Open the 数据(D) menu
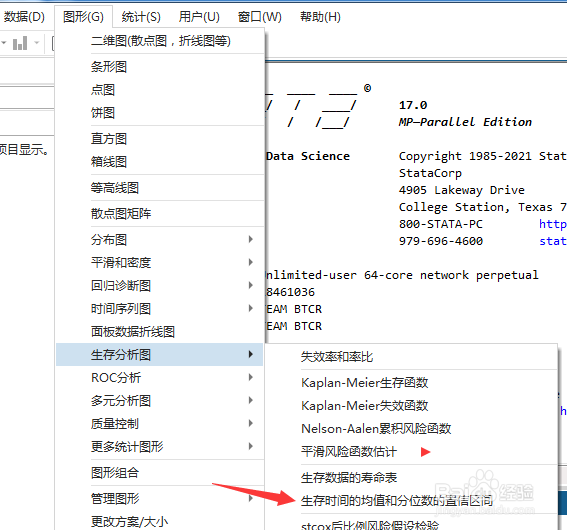 click(24, 17)
